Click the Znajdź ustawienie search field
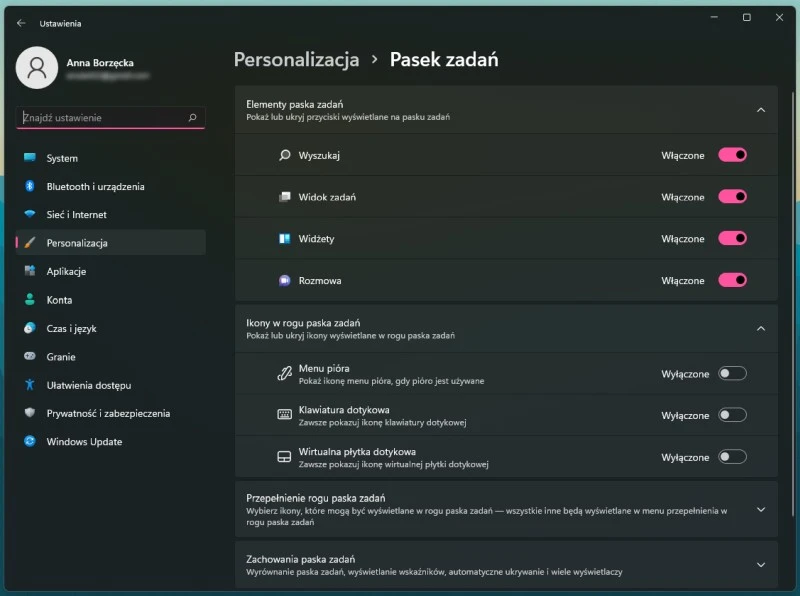800x596 pixels. [110, 117]
